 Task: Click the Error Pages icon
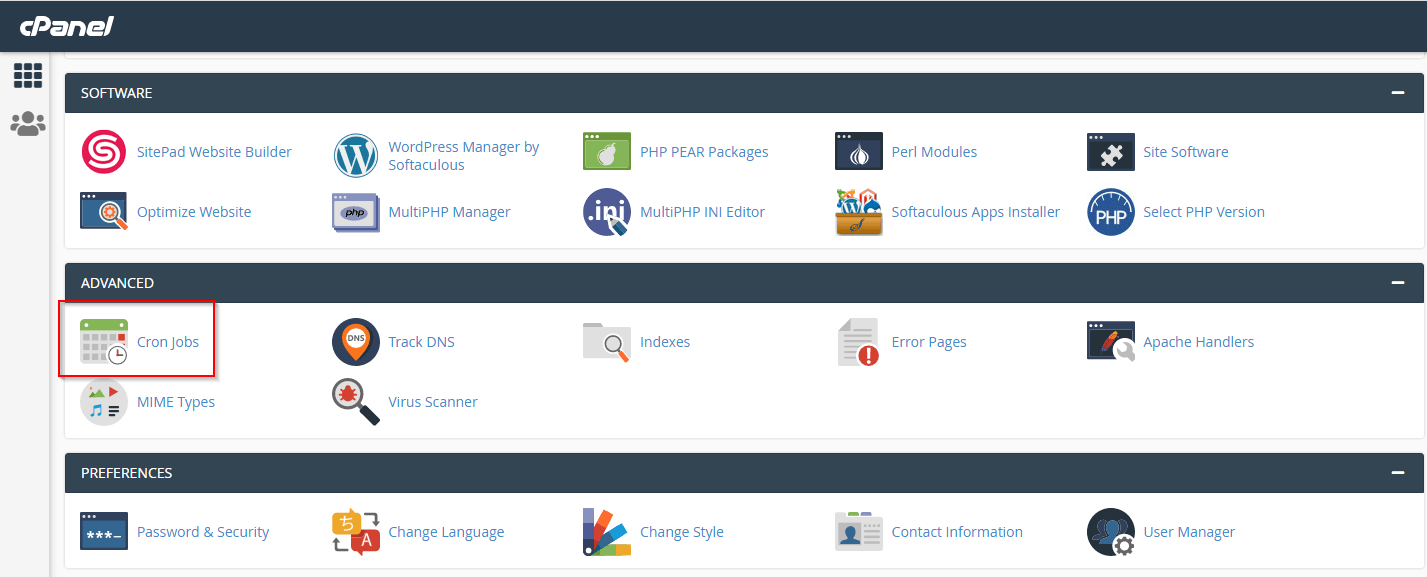(859, 342)
